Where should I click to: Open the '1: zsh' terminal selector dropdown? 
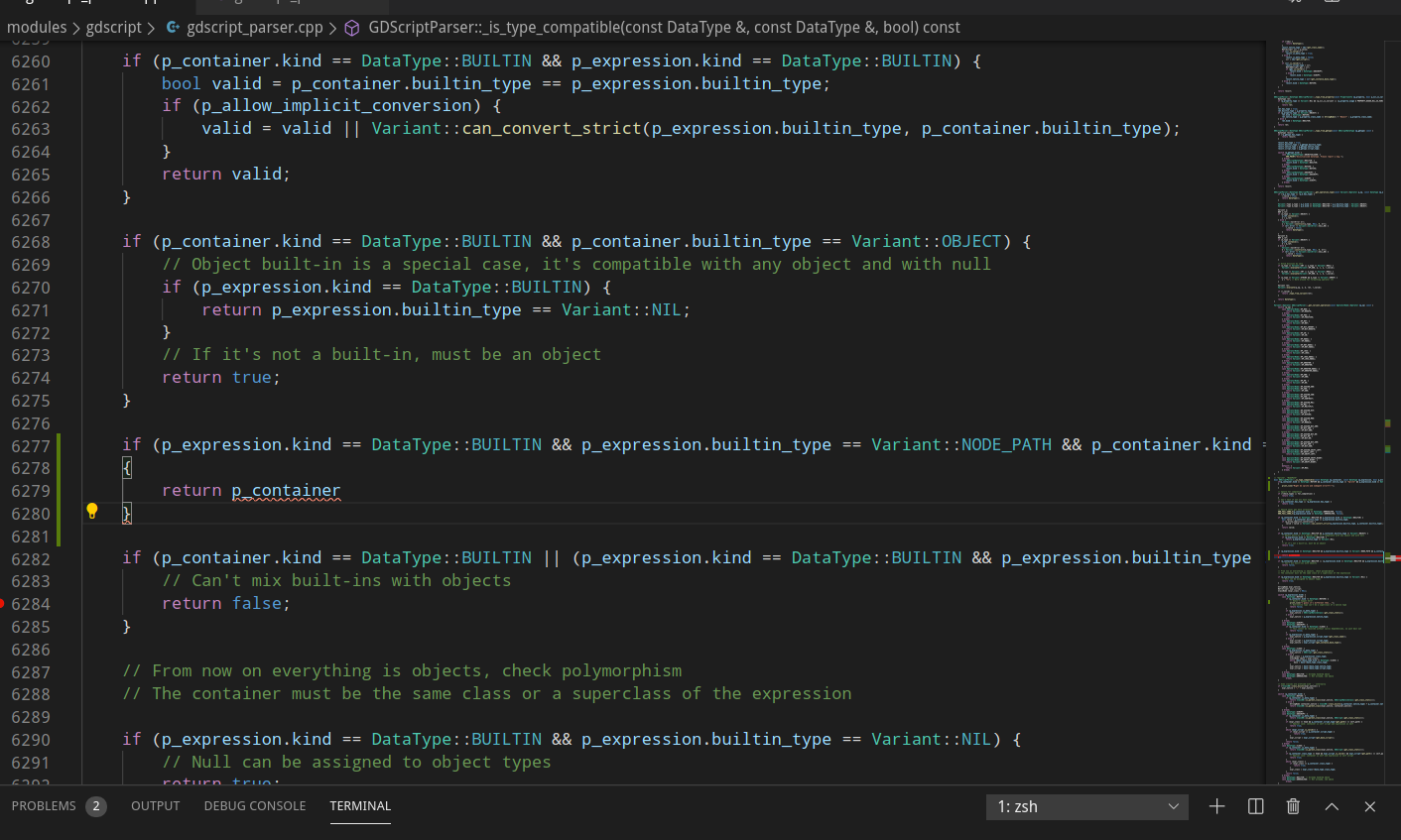[x=1087, y=806]
